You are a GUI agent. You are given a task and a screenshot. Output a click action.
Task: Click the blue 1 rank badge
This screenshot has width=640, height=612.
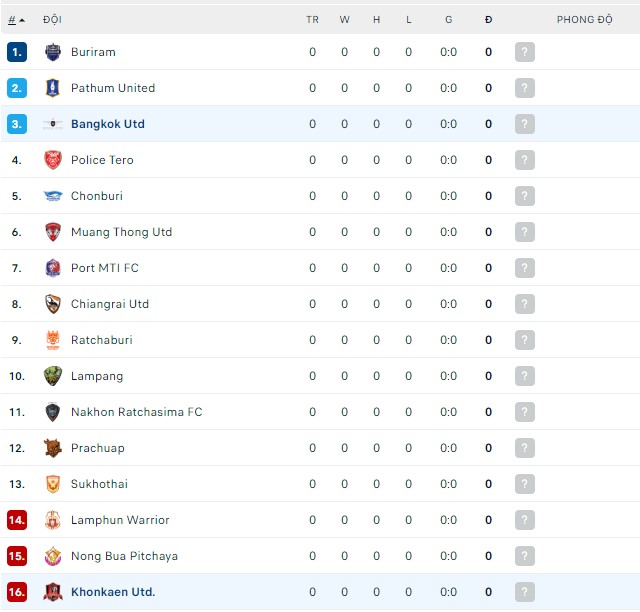(16, 52)
